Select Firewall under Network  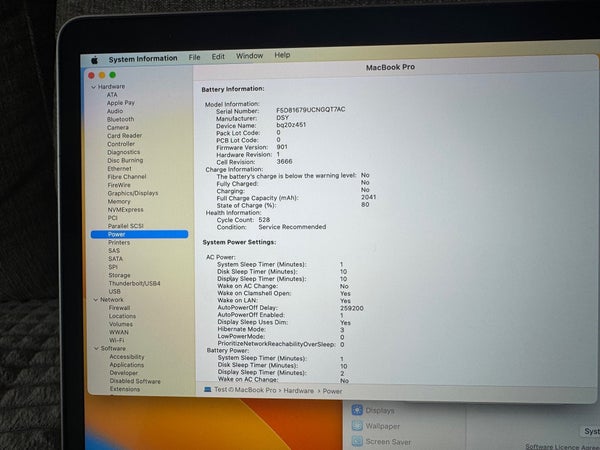pyautogui.click(x=119, y=308)
